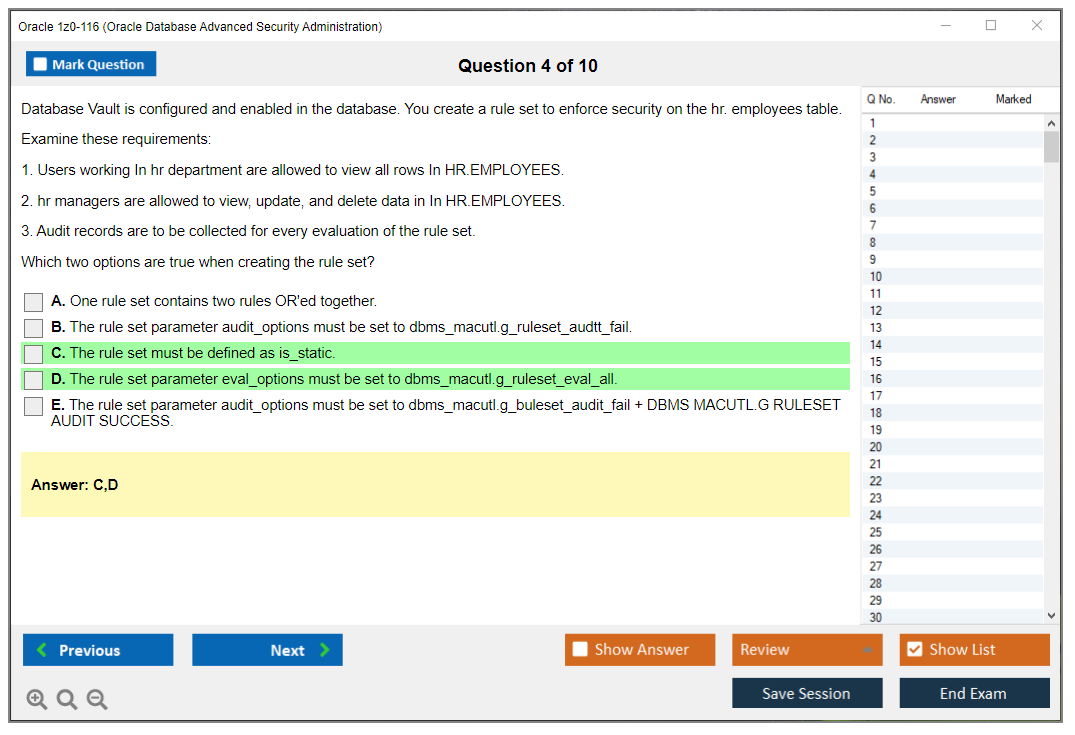The height and width of the screenshot is (735, 1075).
Task: Click End Exam
Action: click(974, 693)
